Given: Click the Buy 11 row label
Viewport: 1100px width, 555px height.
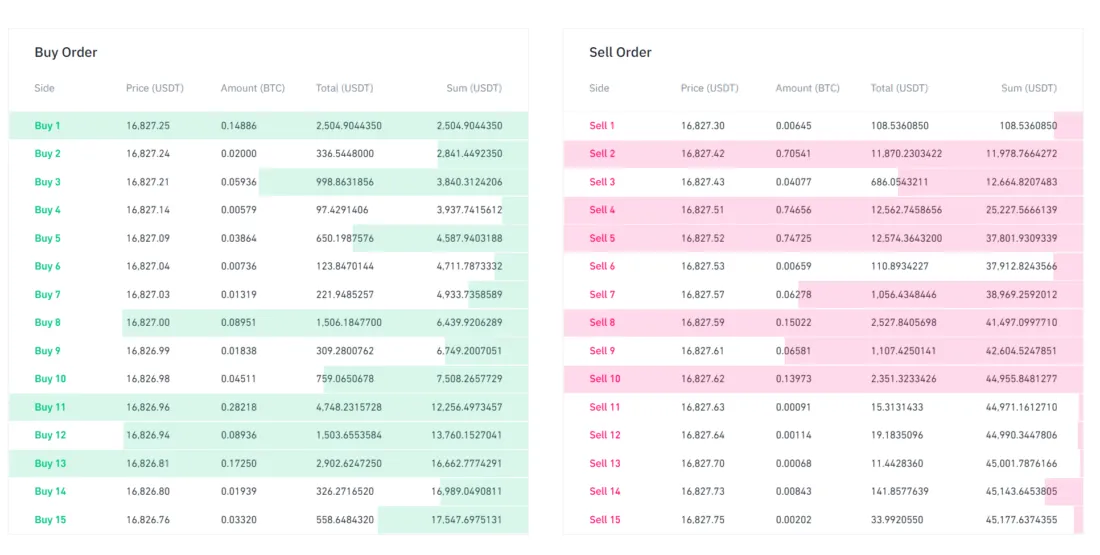Looking at the screenshot, I should coord(49,407).
